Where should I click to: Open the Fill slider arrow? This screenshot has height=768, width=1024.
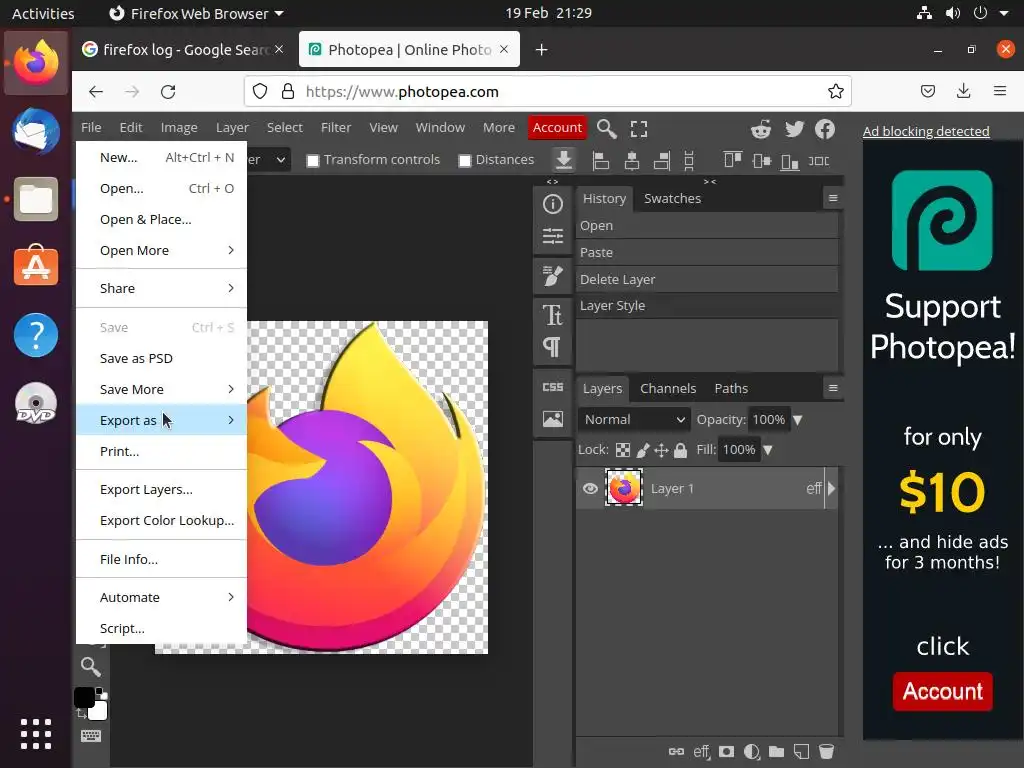(768, 450)
